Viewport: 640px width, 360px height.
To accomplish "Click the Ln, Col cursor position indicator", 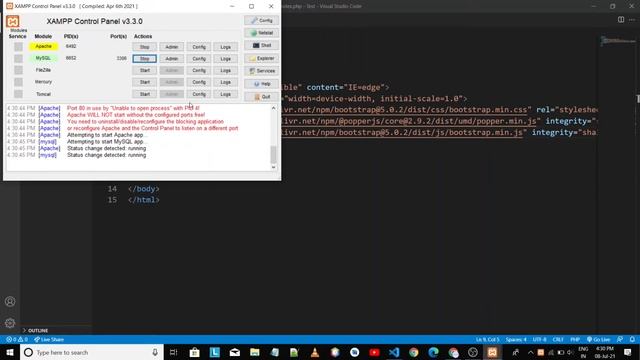I will [x=487, y=340].
